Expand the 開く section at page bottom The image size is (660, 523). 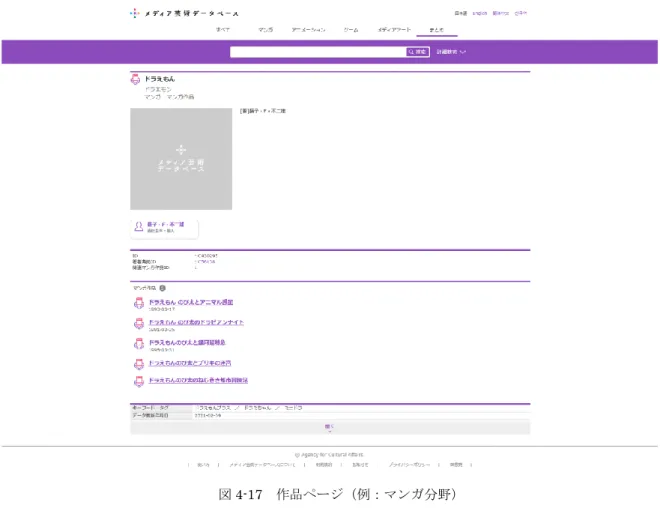[x=330, y=427]
